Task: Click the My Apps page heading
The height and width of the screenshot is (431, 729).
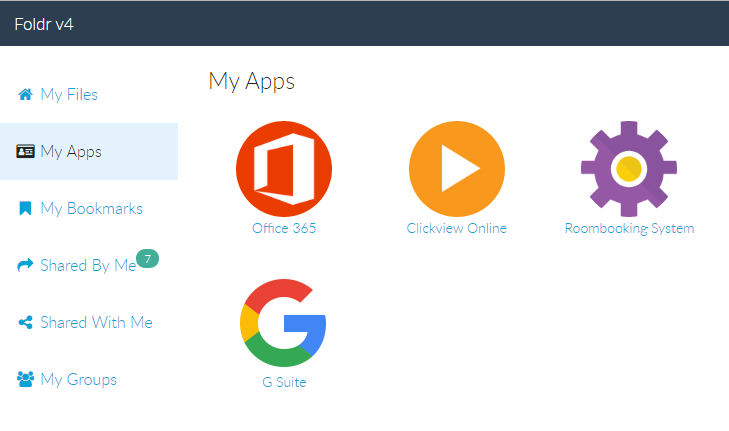Action: 252,82
